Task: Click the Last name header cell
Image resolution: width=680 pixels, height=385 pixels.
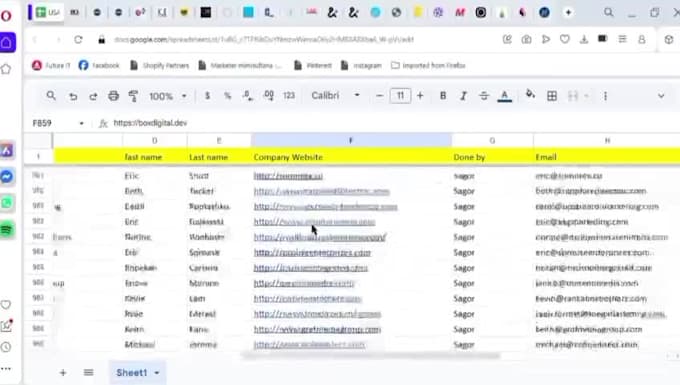Action: pos(219,157)
